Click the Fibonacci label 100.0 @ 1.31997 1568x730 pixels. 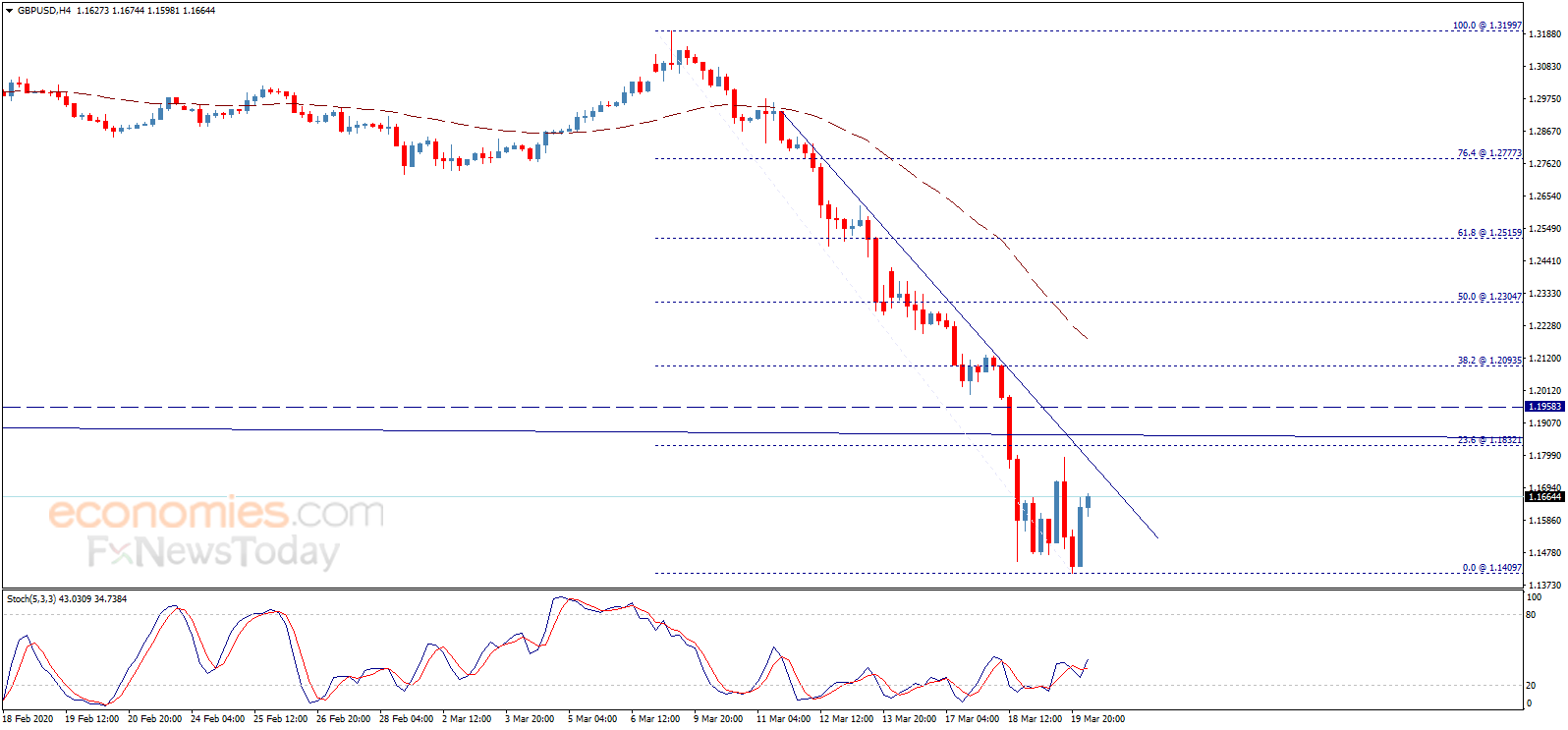1487,26
